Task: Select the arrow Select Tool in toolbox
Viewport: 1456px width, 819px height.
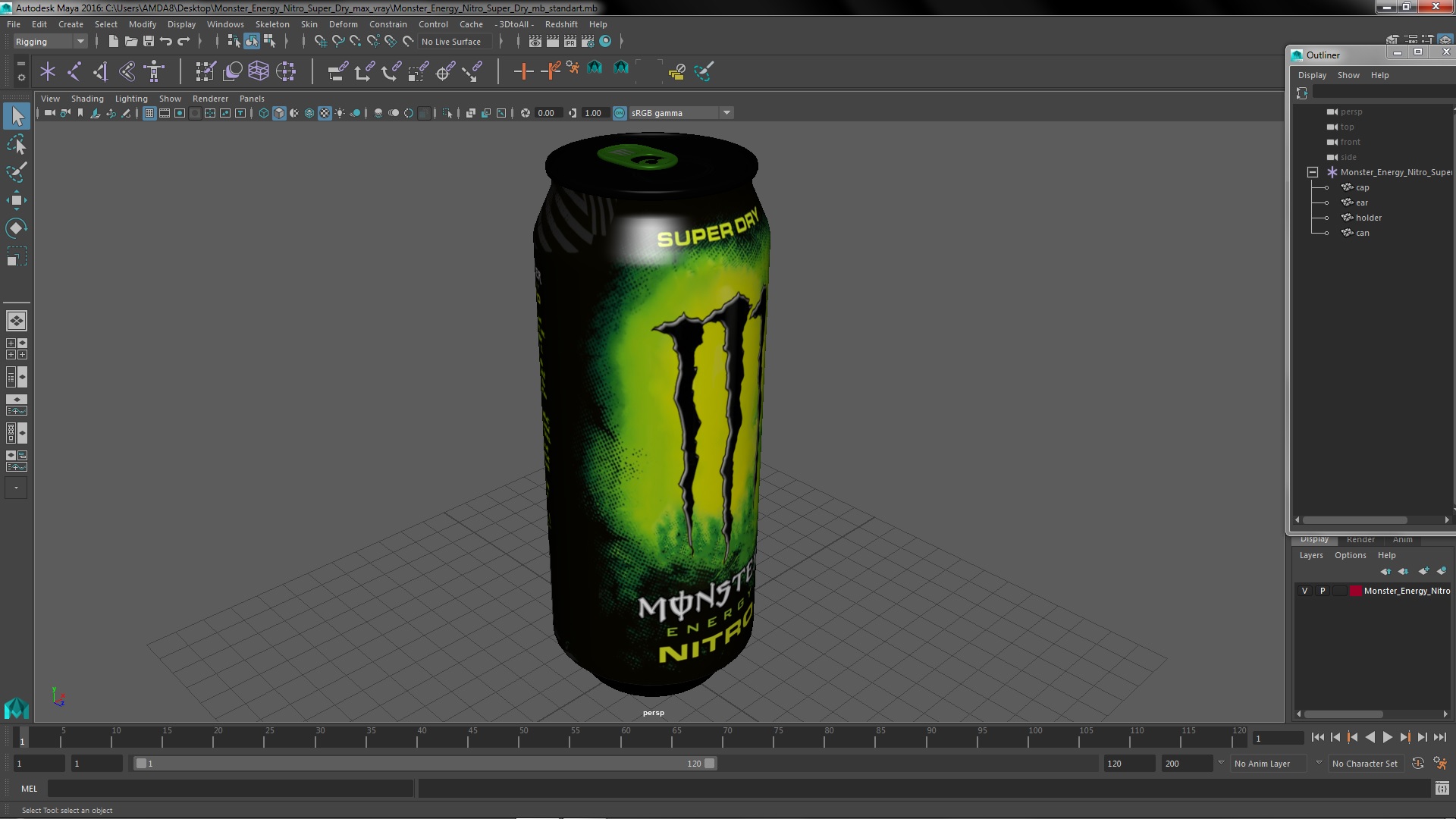Action: tap(17, 116)
